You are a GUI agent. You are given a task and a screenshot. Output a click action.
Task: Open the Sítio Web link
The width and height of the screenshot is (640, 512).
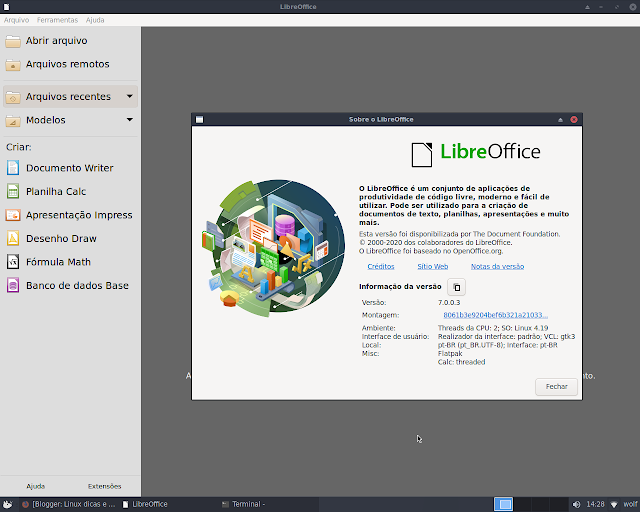click(433, 267)
